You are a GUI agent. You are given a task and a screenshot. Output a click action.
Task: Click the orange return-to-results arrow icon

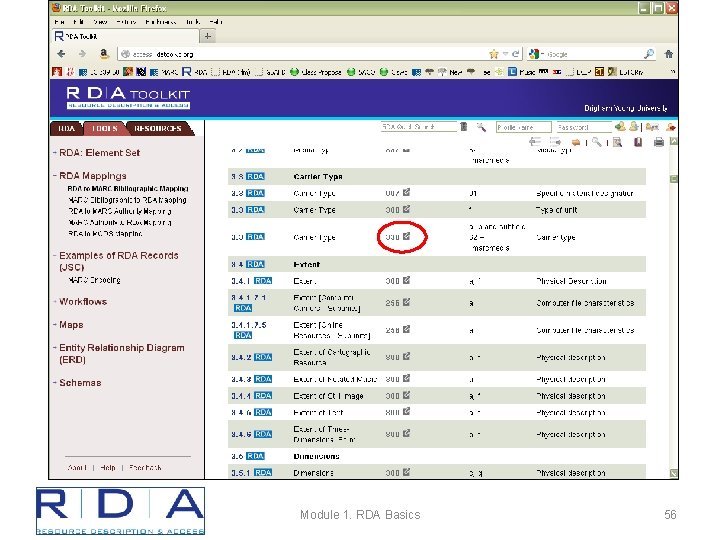click(x=576, y=142)
